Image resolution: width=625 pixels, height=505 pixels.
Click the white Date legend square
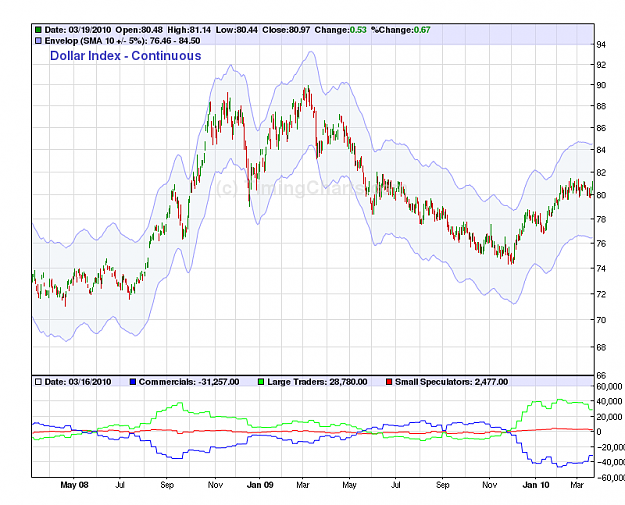(x=38, y=382)
